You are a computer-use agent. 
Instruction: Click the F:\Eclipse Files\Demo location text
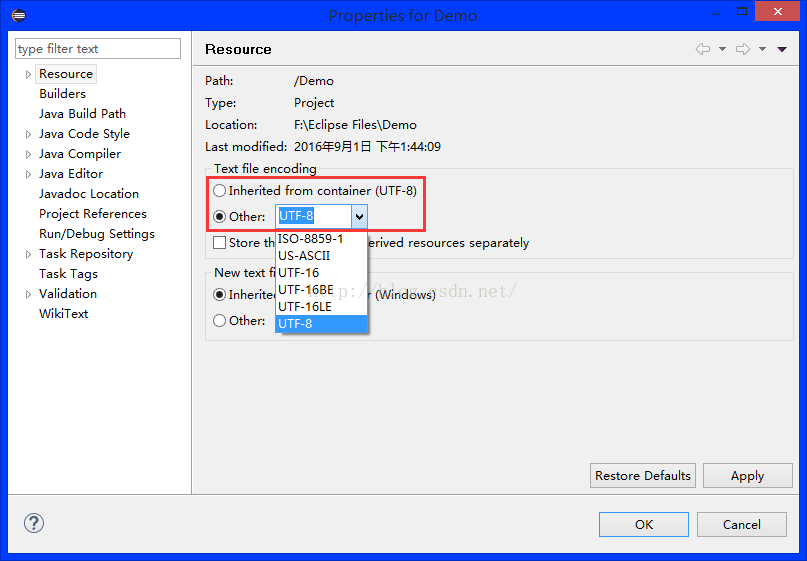tap(355, 125)
